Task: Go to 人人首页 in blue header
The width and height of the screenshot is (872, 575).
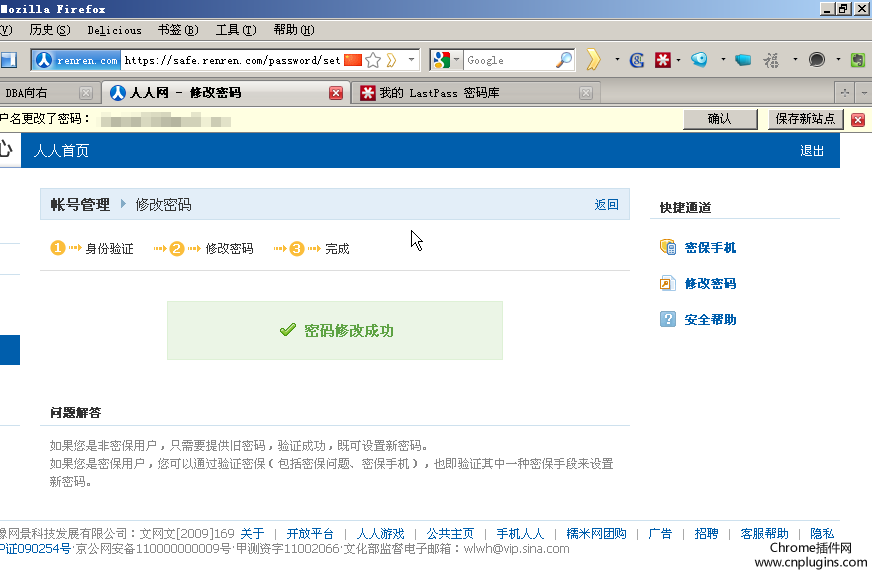Action: click(x=61, y=151)
